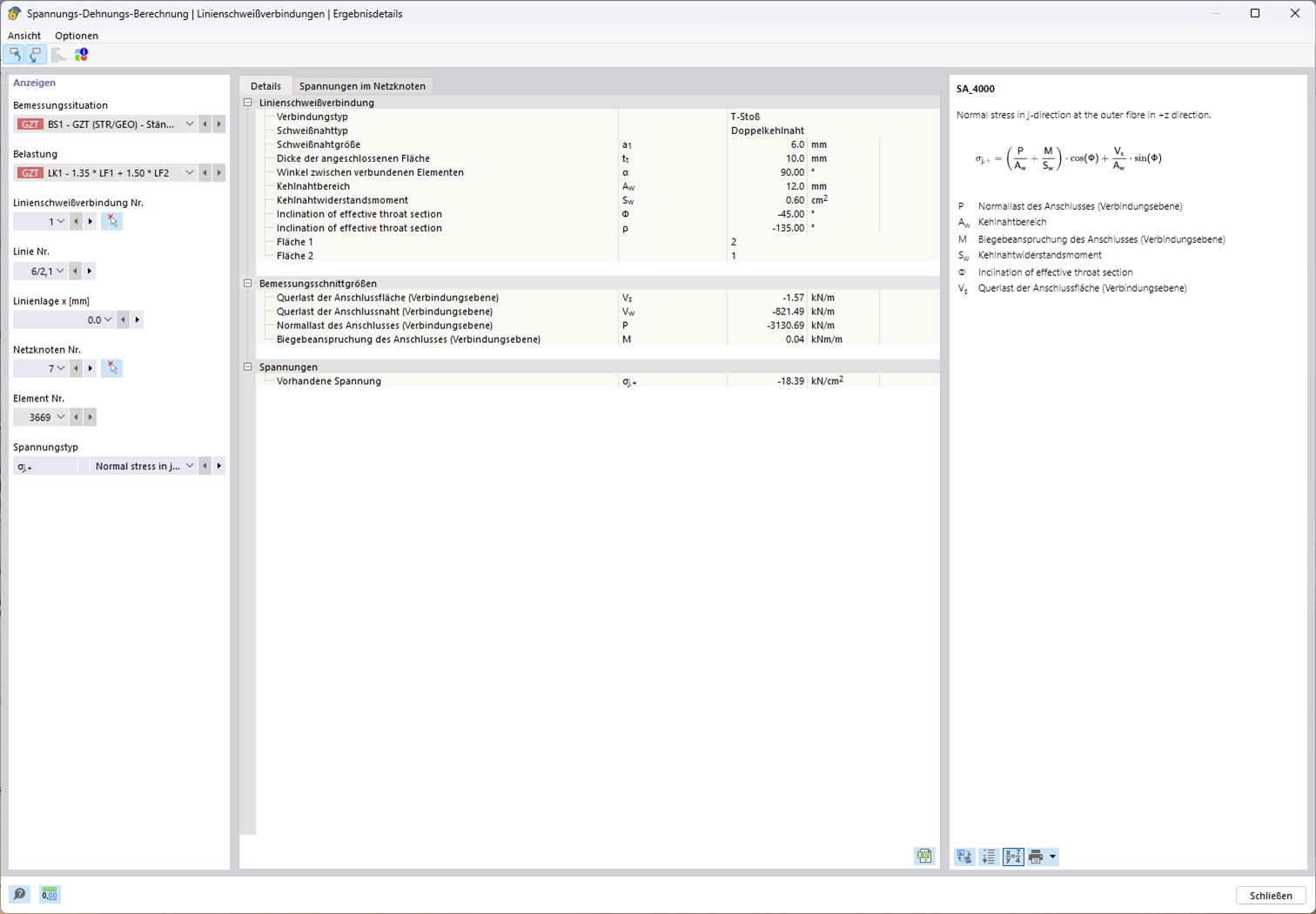Select the Vorhandene Spannung row

click(x=598, y=381)
